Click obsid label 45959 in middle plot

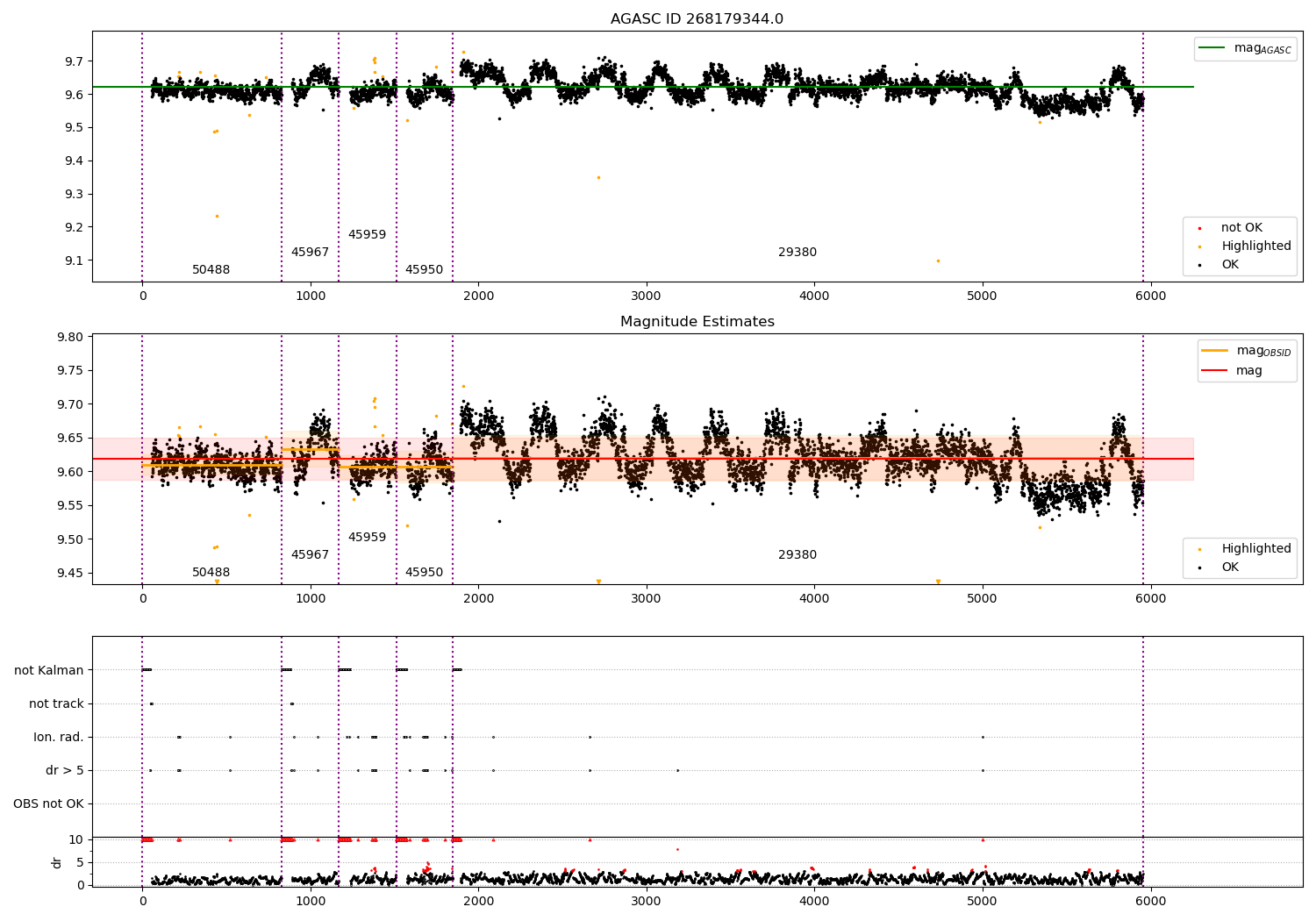pos(367,538)
